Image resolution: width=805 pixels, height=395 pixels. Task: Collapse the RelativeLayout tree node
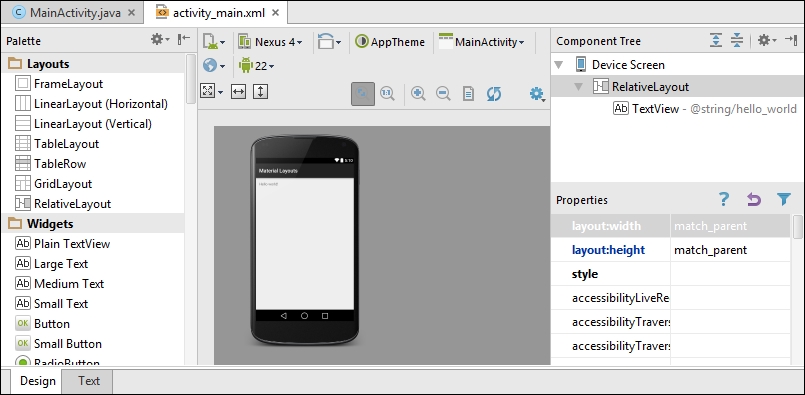point(578,87)
